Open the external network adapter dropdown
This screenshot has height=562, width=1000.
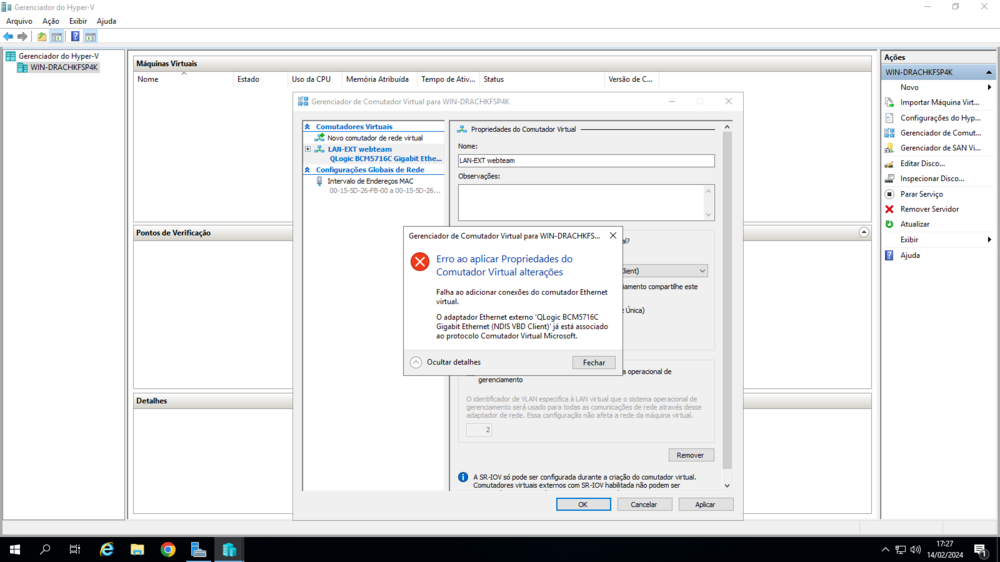coord(702,271)
